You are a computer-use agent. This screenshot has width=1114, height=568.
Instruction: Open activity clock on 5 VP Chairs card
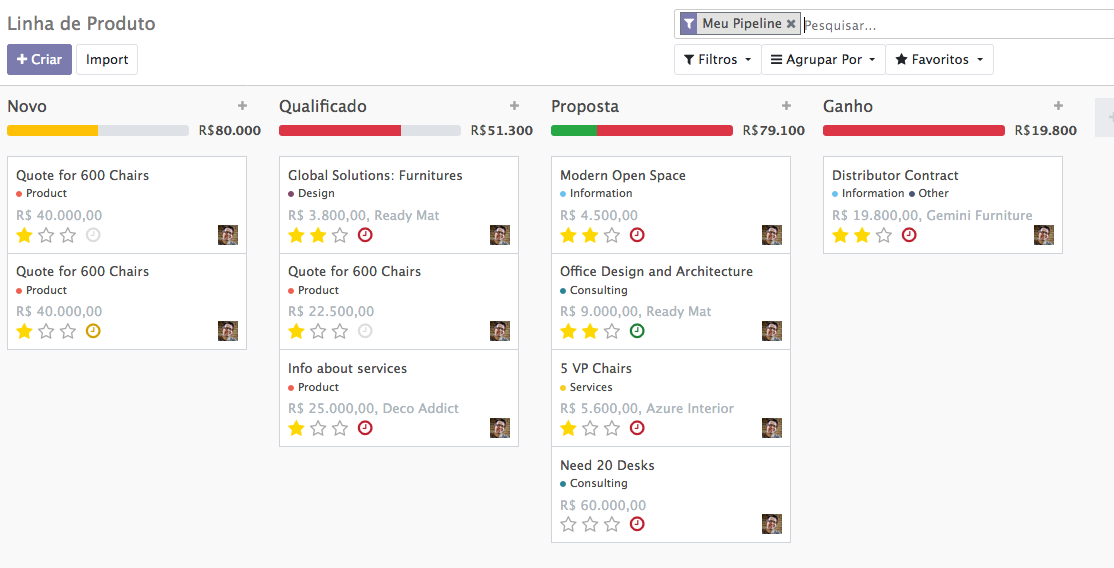coord(637,428)
